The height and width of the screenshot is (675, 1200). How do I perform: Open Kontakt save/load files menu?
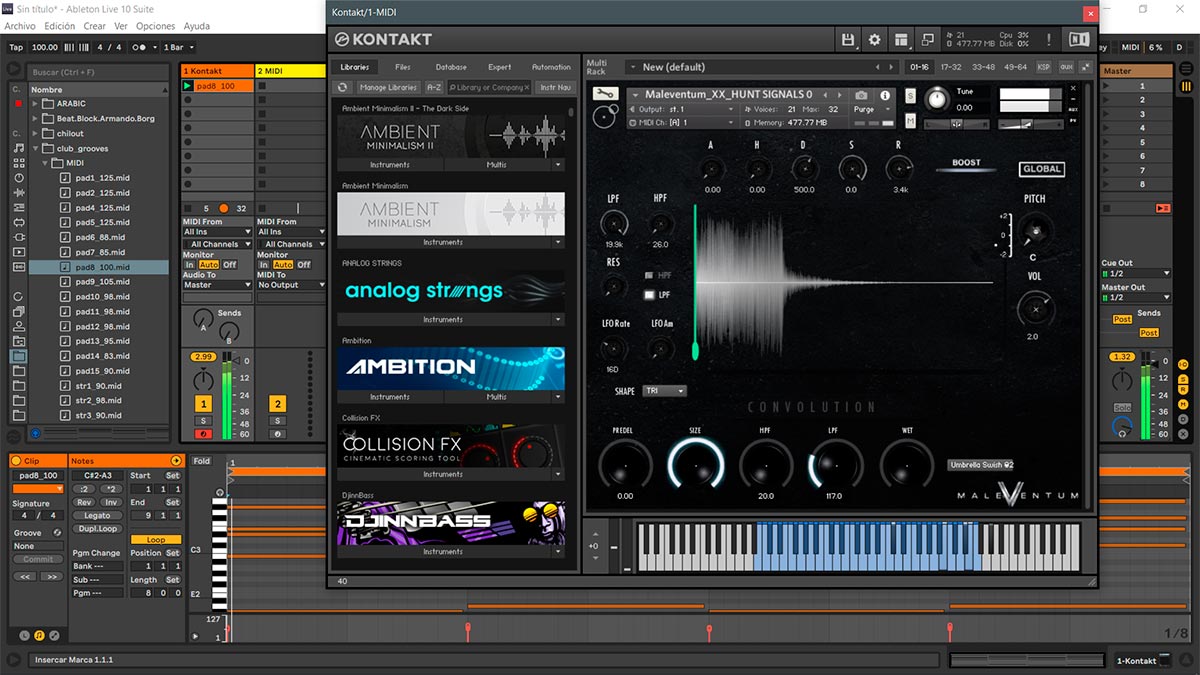(x=848, y=39)
